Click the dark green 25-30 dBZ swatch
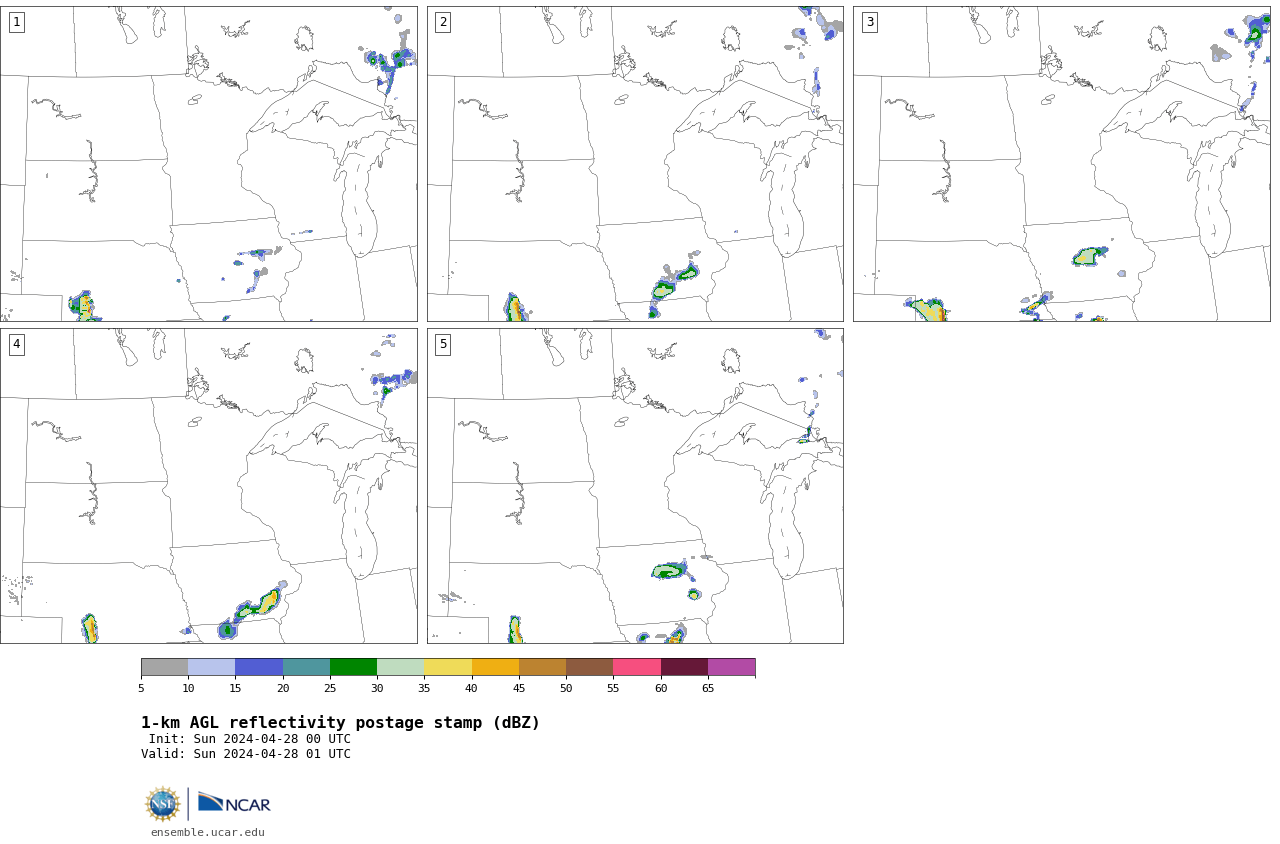Viewport: 1280px width, 844px height. [x=353, y=667]
